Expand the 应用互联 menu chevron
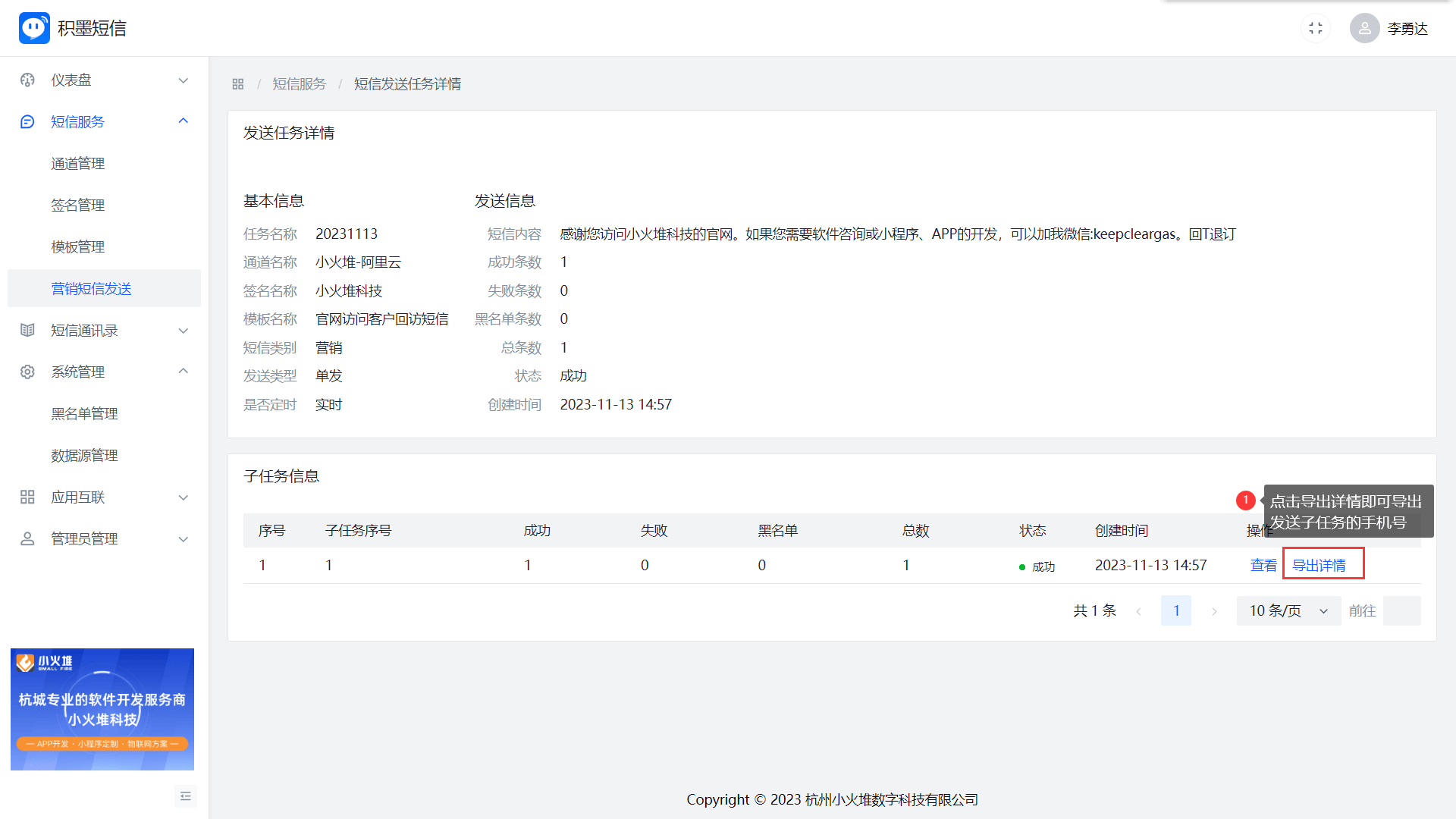Screen dimensions: 1456x819 click(x=183, y=497)
